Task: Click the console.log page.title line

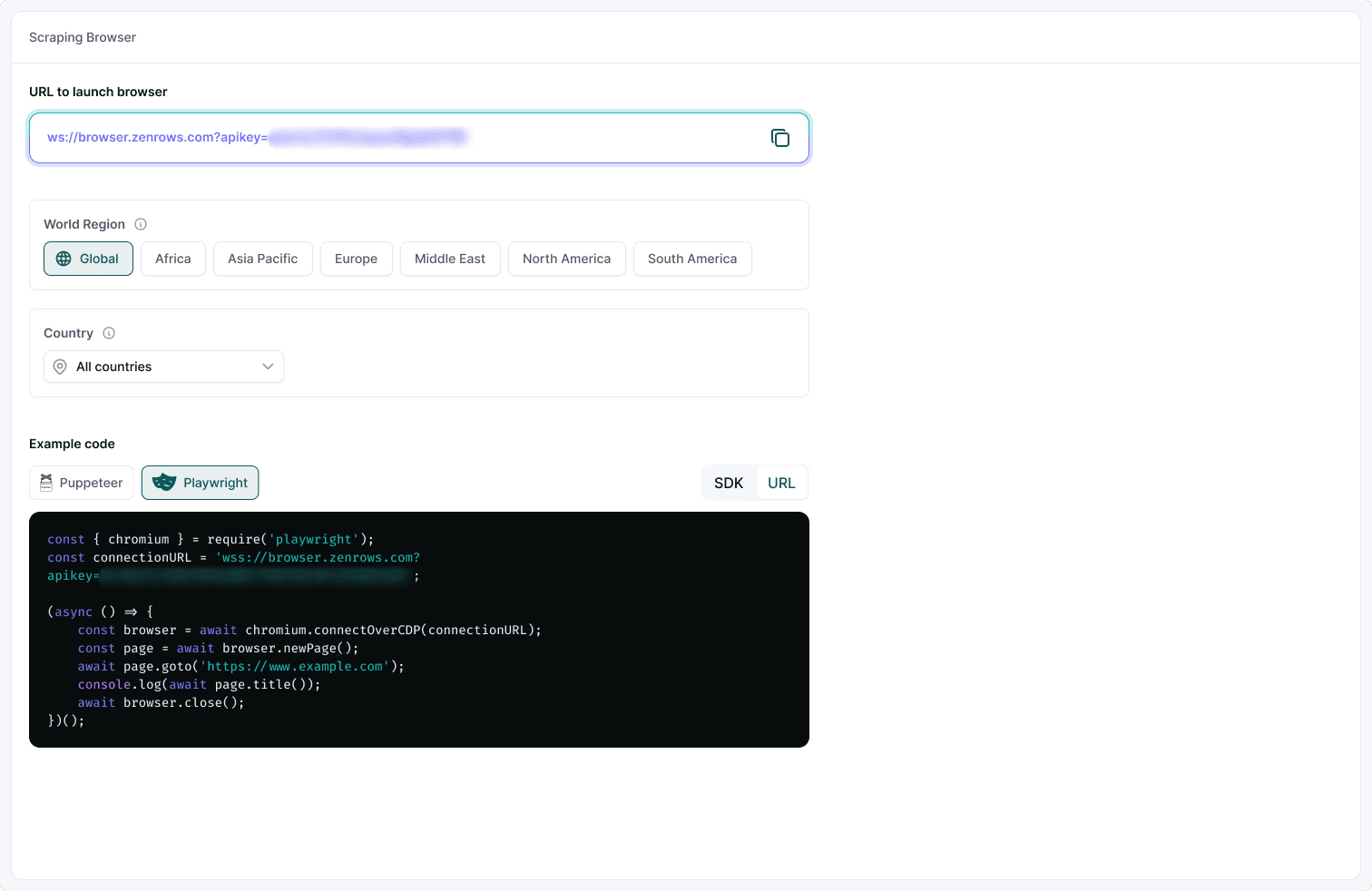Action: [200, 684]
